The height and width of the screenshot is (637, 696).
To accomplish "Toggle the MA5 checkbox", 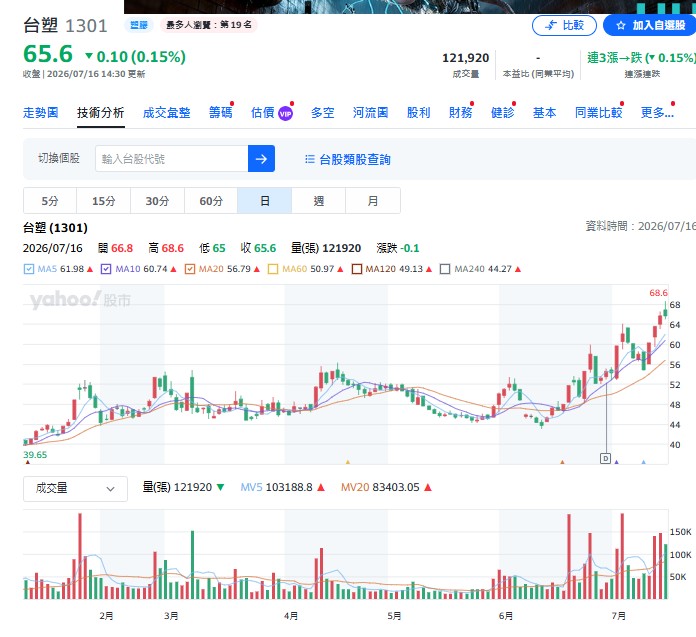I will [28, 269].
